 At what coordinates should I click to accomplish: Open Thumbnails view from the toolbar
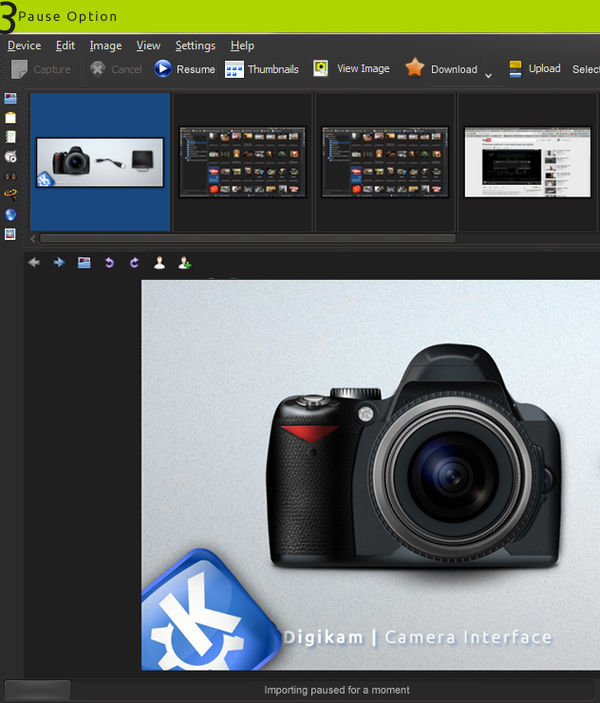tap(261, 69)
